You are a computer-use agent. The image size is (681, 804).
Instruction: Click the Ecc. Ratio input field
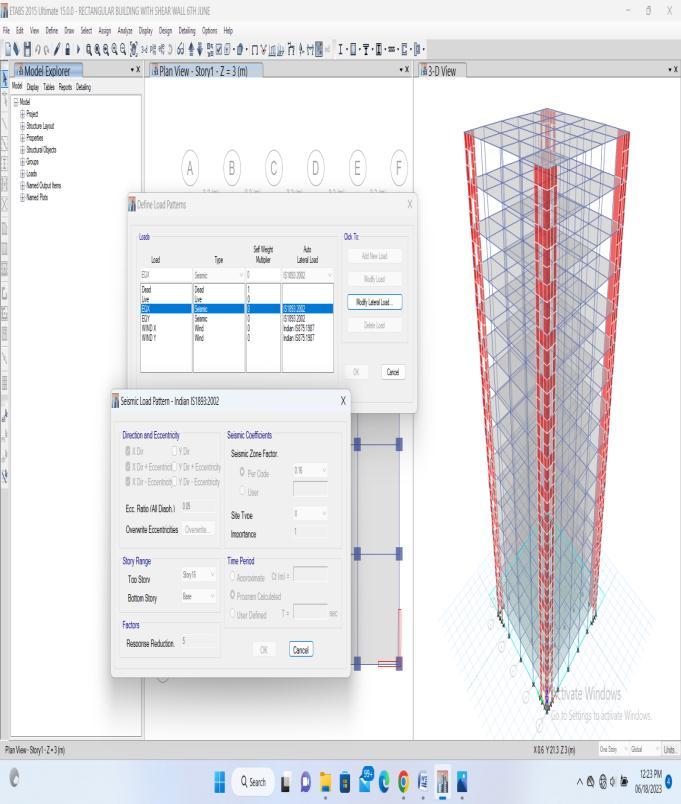point(198,507)
